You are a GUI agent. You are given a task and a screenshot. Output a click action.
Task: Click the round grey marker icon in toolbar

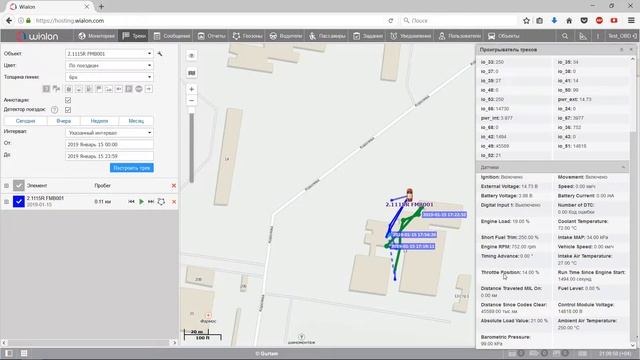click(x=139, y=89)
